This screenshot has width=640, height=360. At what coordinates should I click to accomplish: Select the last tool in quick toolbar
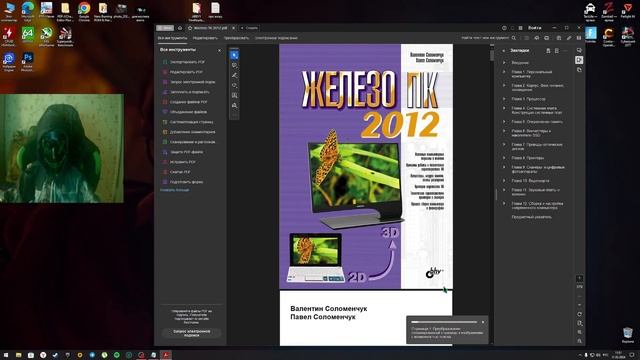[234, 105]
